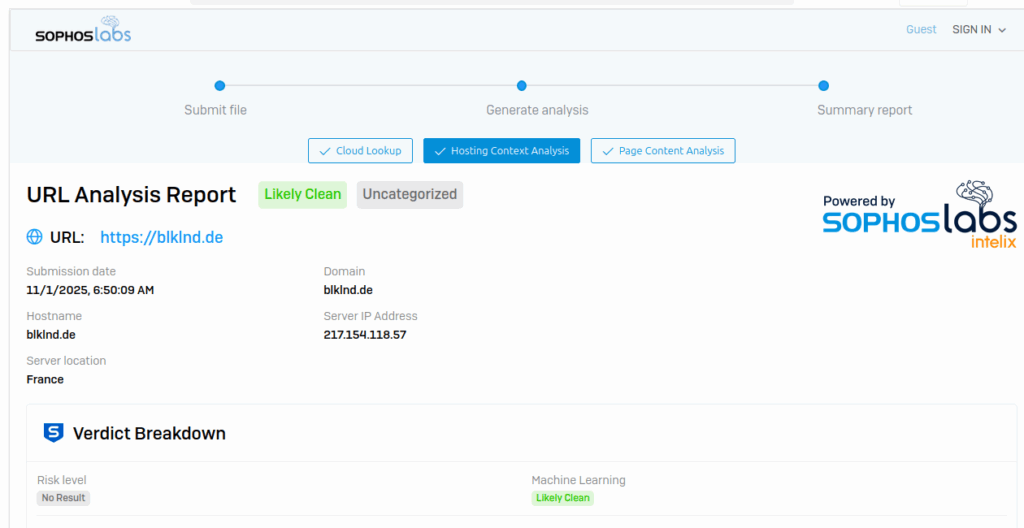Click the Generate analysis step circle
The height and width of the screenshot is (528, 1024).
[521, 86]
